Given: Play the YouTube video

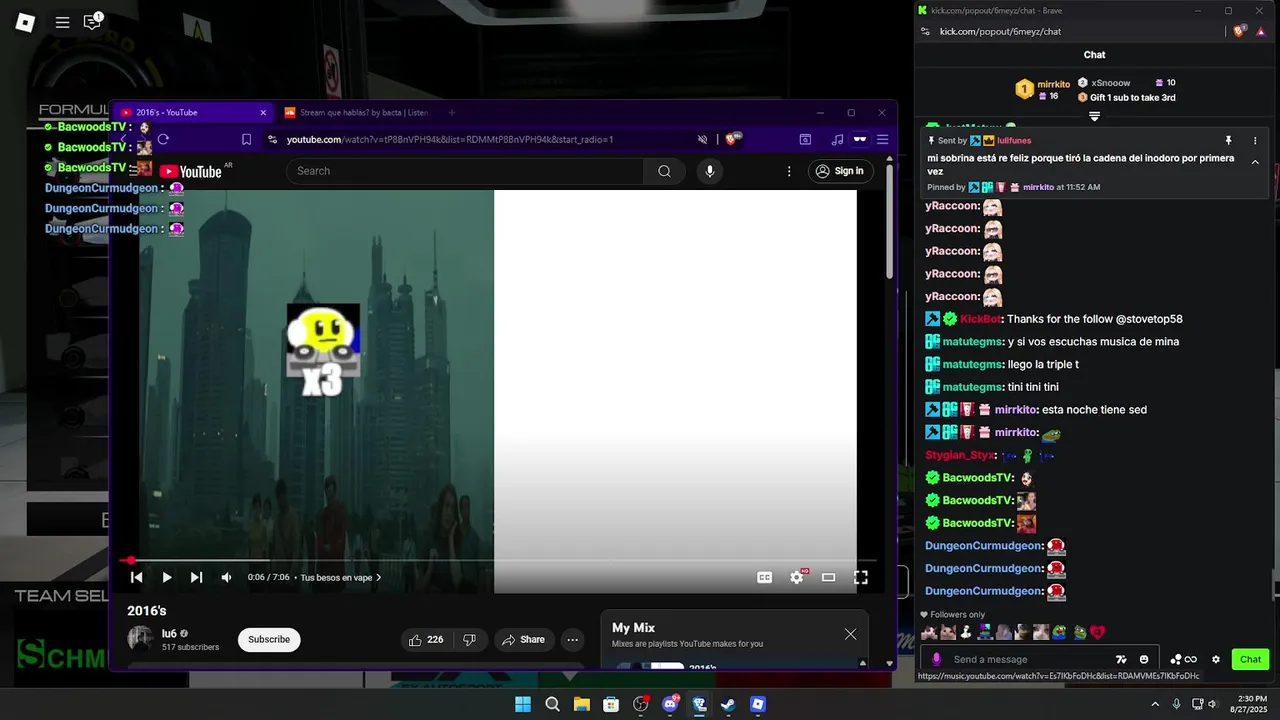Looking at the screenshot, I should [167, 577].
